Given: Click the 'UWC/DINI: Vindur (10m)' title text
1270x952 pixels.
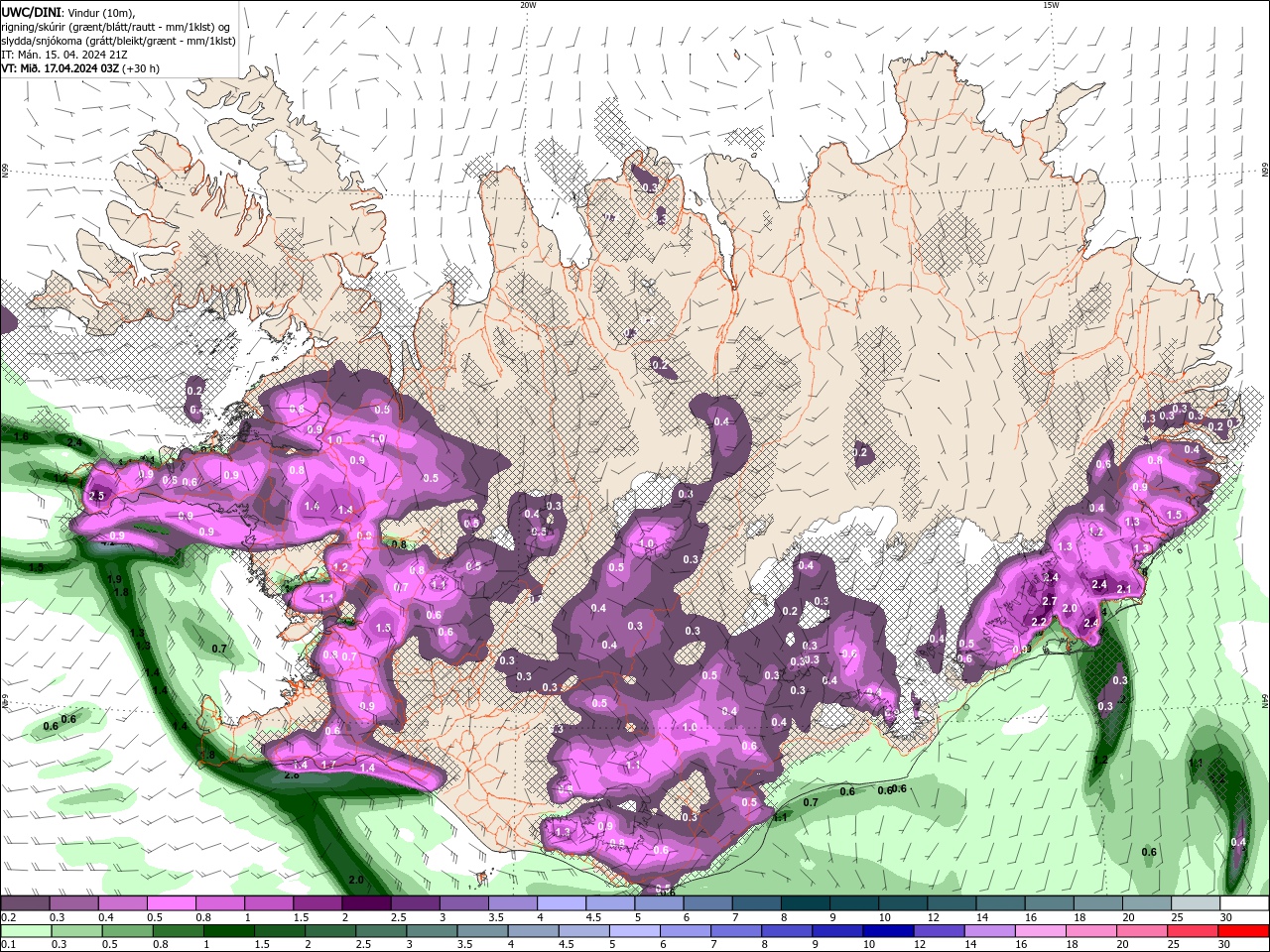Looking at the screenshot, I should [x=68, y=12].
